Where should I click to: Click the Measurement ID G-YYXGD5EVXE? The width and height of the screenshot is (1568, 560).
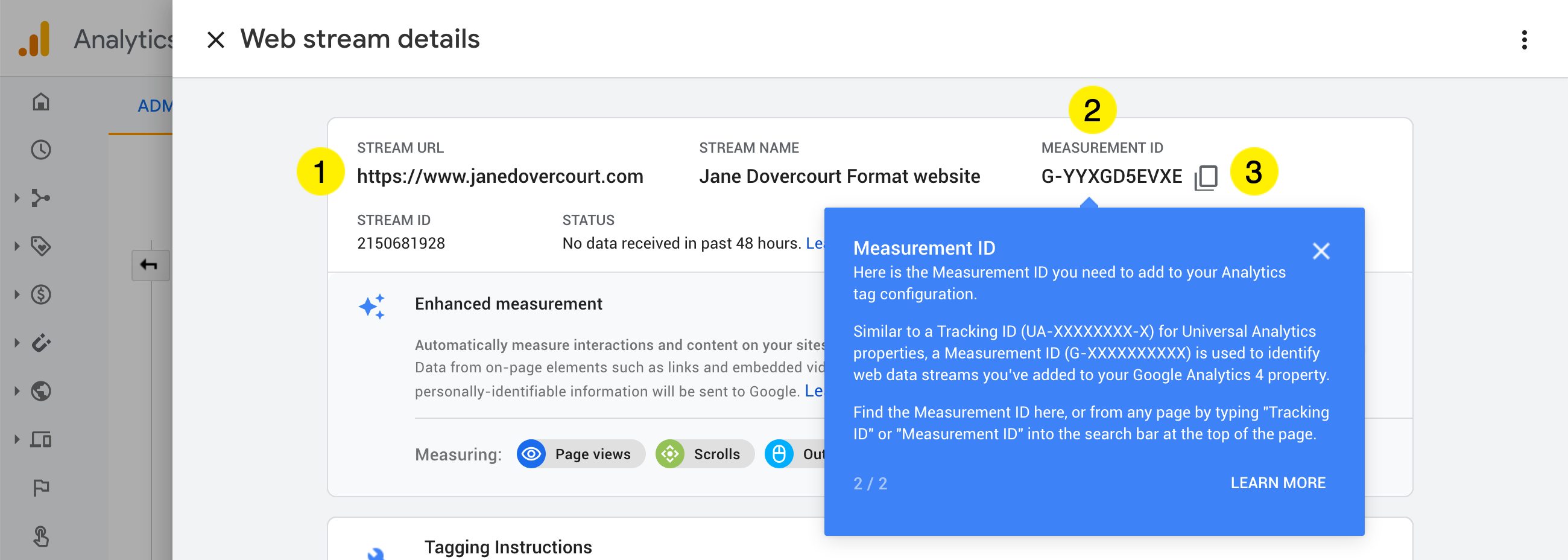tap(1111, 177)
